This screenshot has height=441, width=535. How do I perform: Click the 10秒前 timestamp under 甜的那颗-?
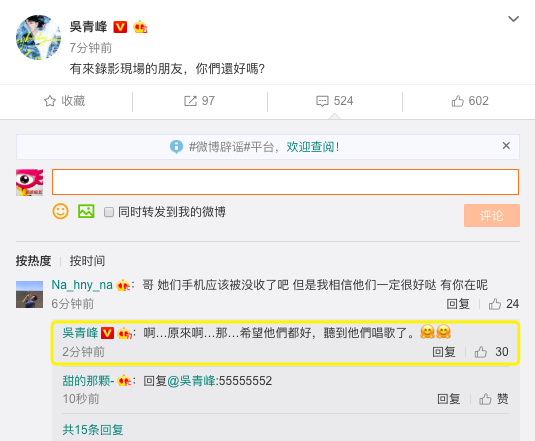click(81, 399)
